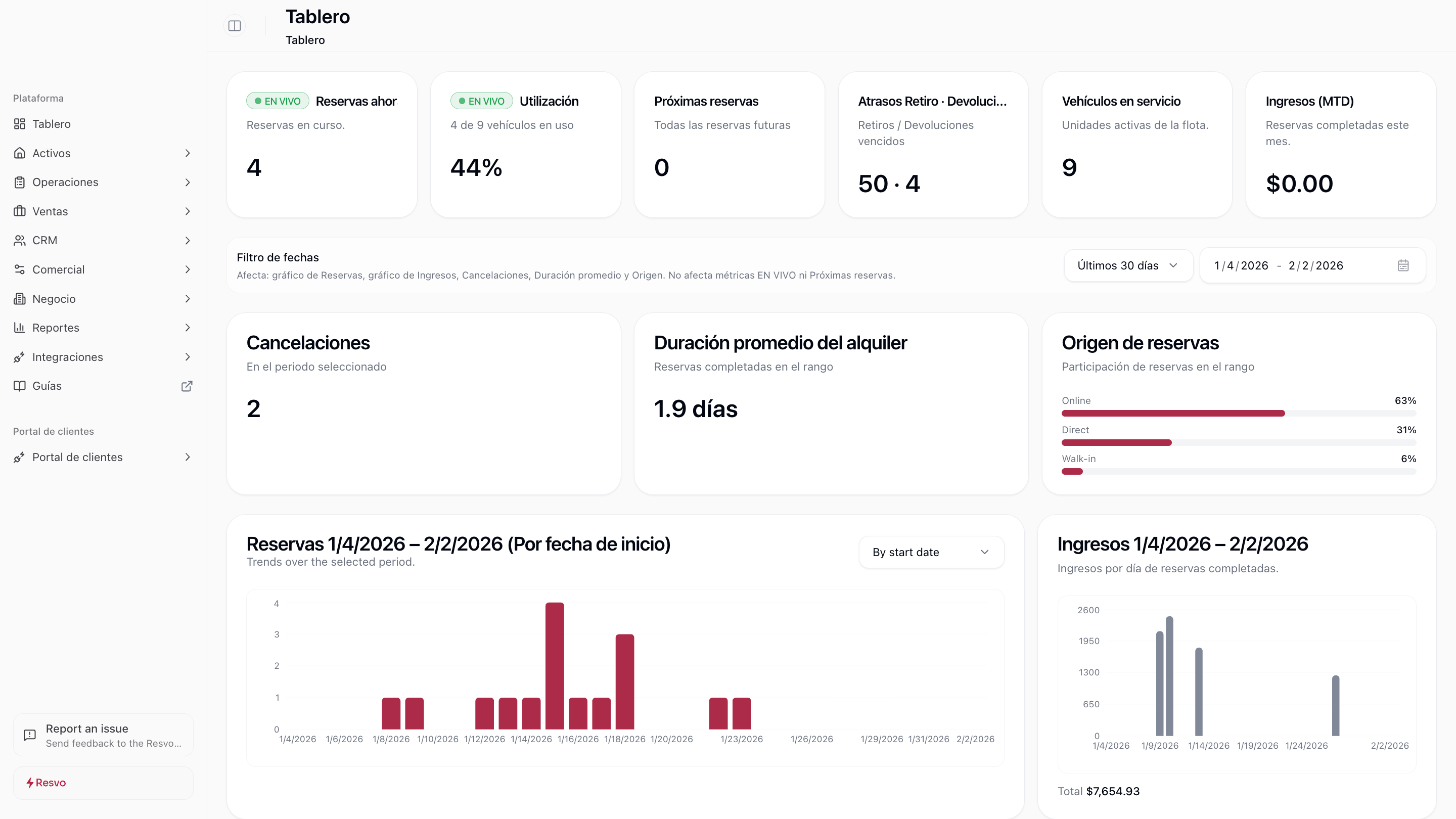Screen dimensions: 1456x819
Task: Open the Negocio menu item
Action: tap(54, 299)
